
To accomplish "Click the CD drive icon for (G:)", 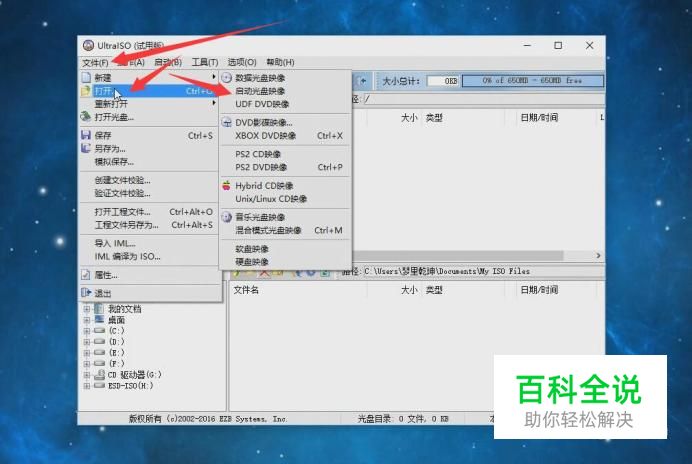I will [100, 374].
